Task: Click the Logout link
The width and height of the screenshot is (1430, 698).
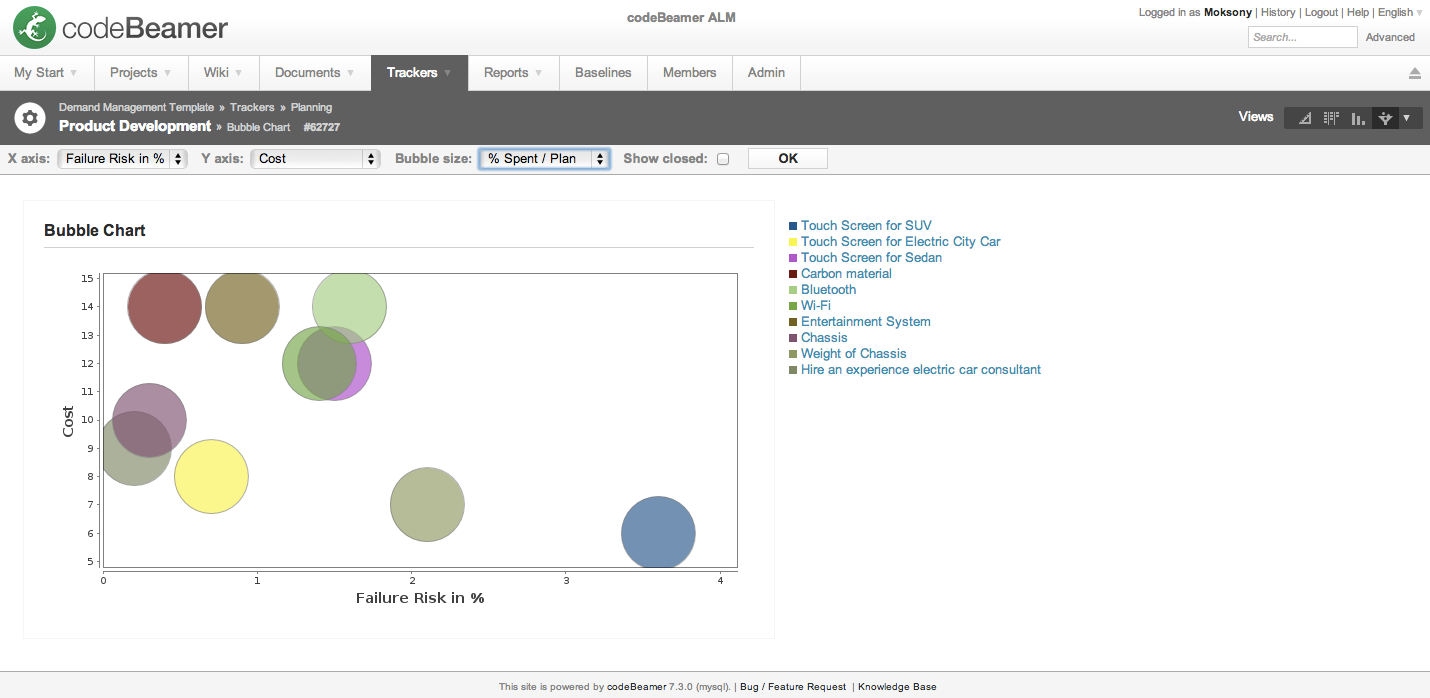Action: 1321,12
